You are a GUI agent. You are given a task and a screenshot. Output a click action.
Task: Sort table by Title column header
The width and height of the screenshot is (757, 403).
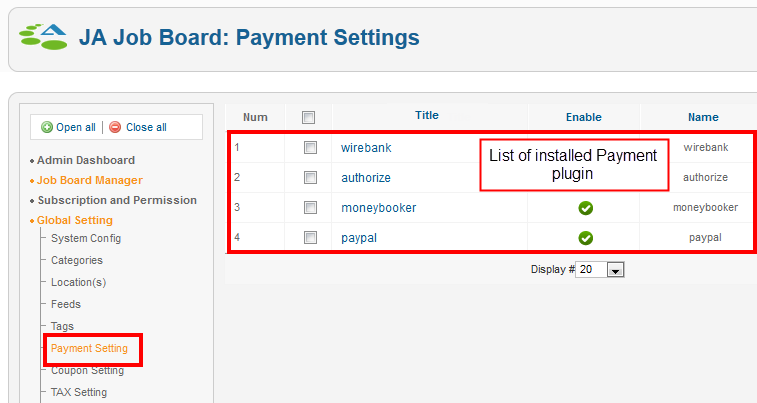(427, 115)
